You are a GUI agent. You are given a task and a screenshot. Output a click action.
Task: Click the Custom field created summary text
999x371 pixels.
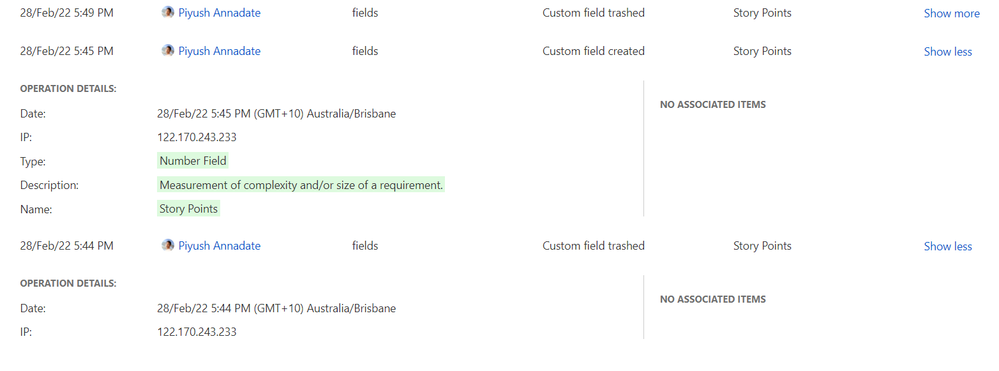[x=594, y=51]
